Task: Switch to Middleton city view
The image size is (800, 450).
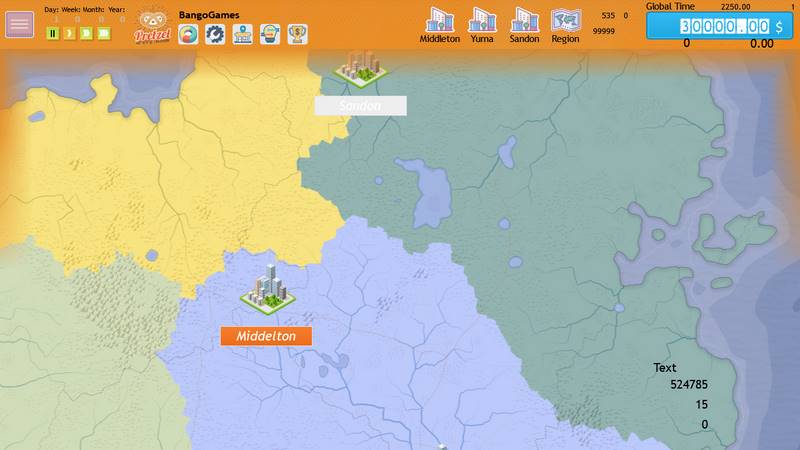Action: pos(439,25)
